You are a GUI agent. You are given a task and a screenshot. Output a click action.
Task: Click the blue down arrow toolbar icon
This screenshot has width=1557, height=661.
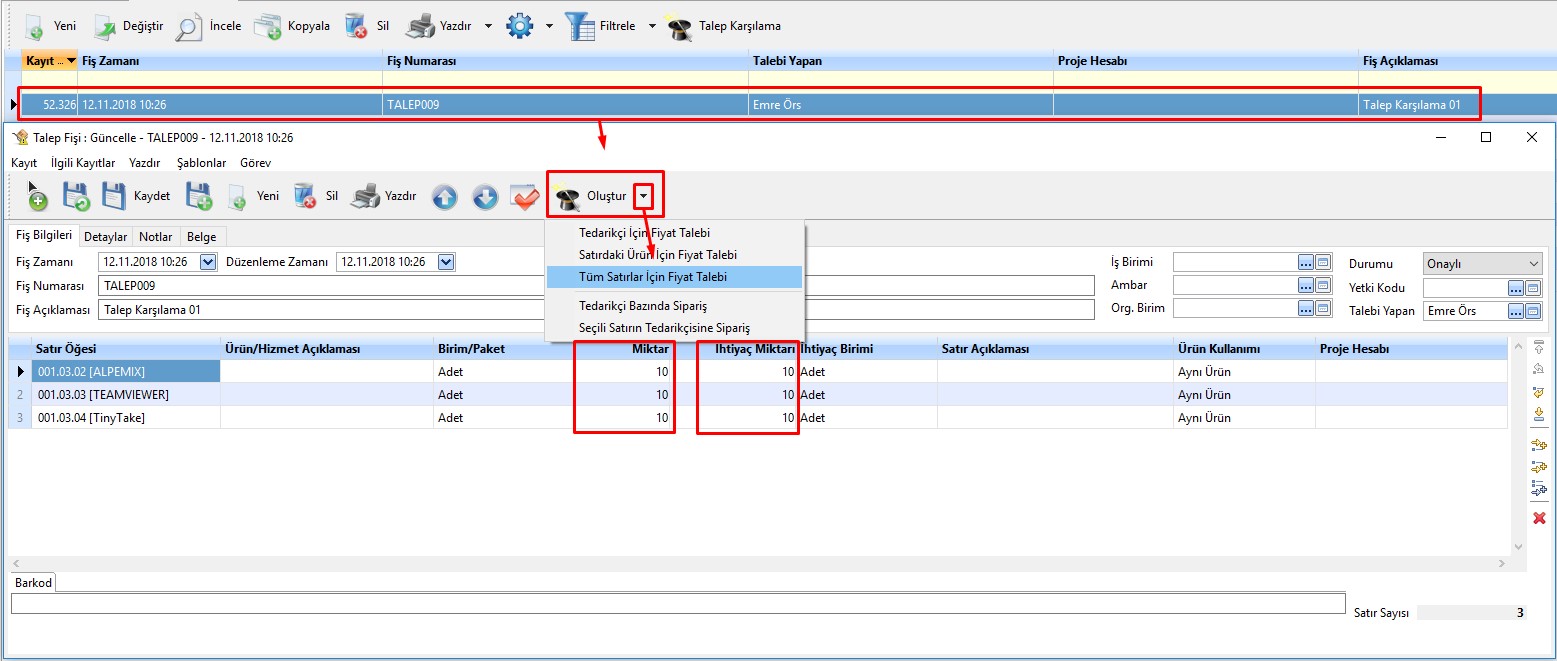pos(485,197)
